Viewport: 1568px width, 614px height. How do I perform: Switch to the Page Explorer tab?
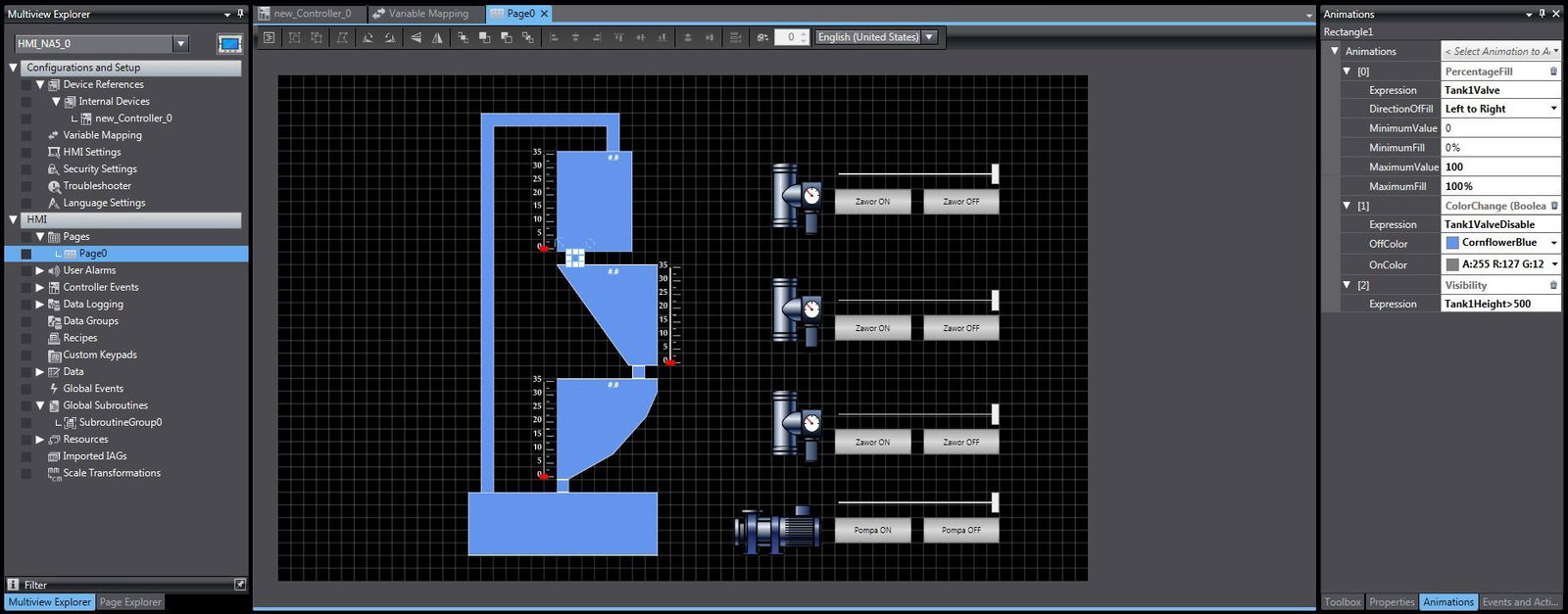129,602
